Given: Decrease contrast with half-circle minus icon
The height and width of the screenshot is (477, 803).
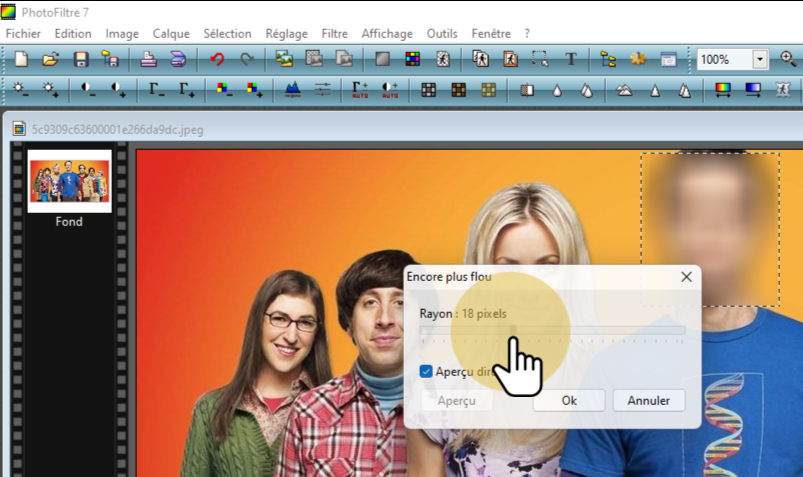Looking at the screenshot, I should 88,90.
